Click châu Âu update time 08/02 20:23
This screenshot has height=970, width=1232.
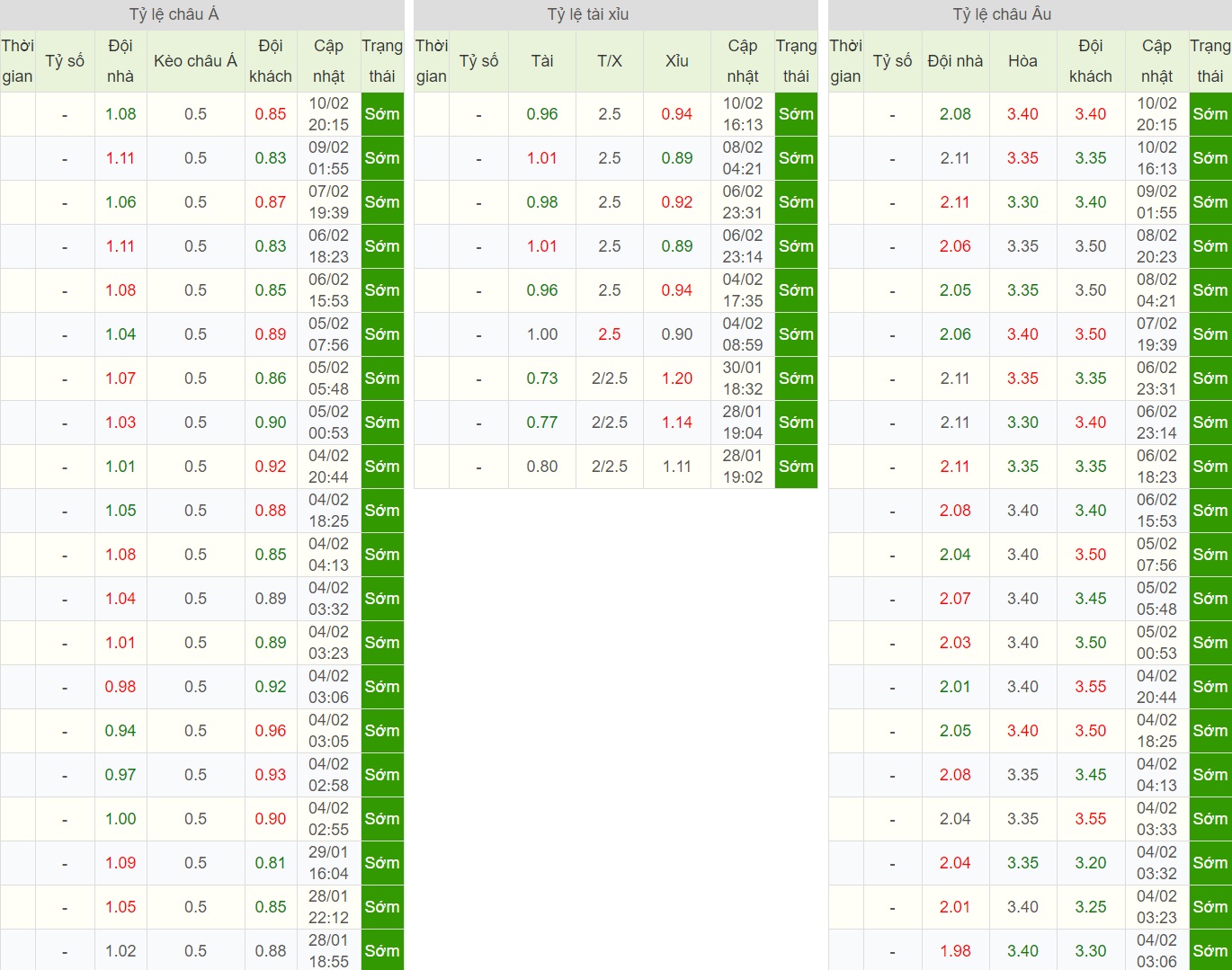[1156, 246]
